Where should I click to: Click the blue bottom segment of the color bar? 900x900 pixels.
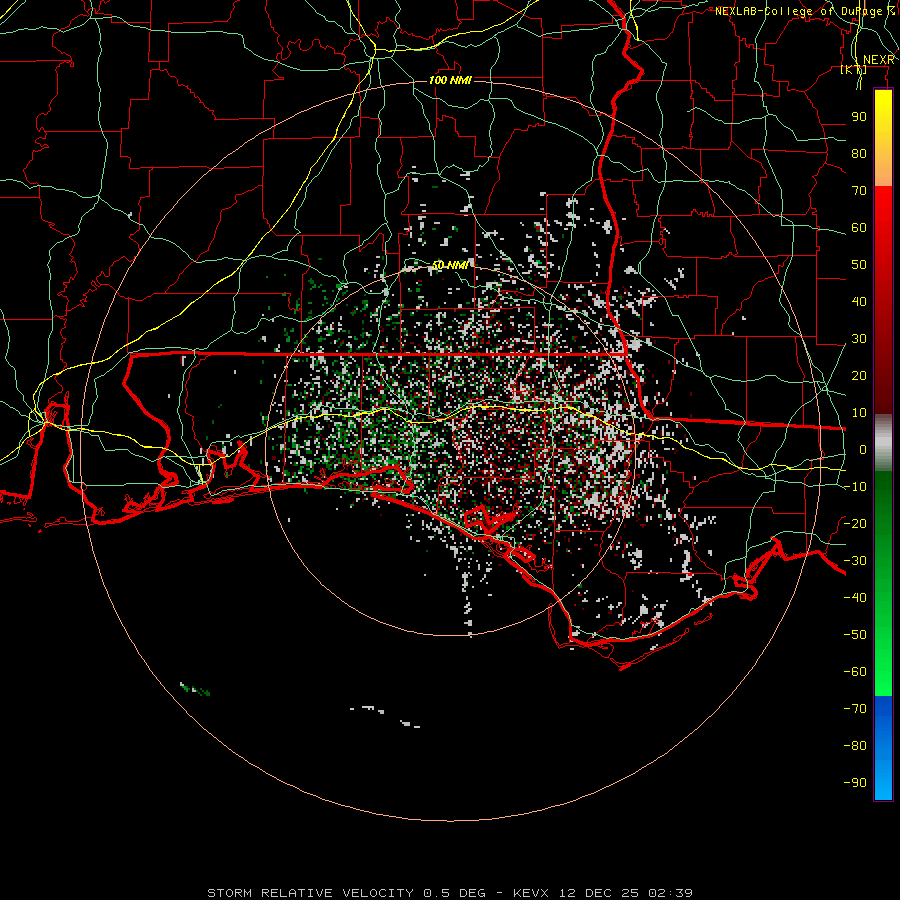tap(883, 748)
